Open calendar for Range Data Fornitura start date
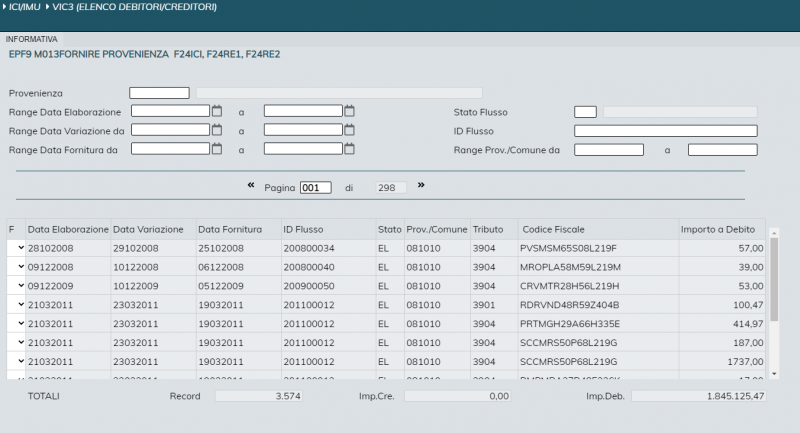Screen dimensions: 800x433 point(216,149)
